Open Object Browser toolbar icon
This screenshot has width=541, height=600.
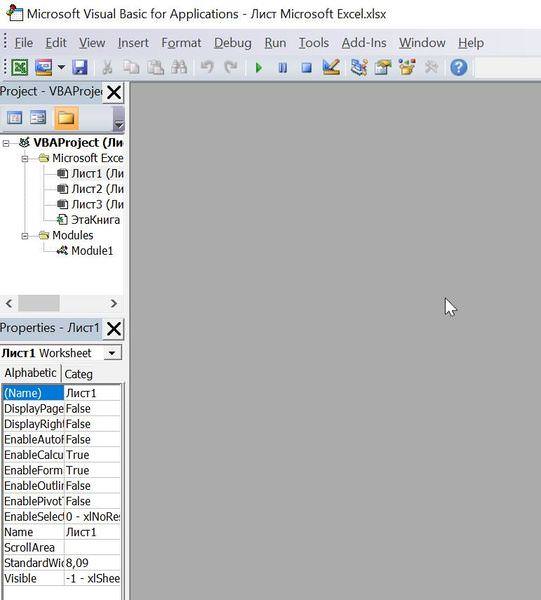click(407, 67)
